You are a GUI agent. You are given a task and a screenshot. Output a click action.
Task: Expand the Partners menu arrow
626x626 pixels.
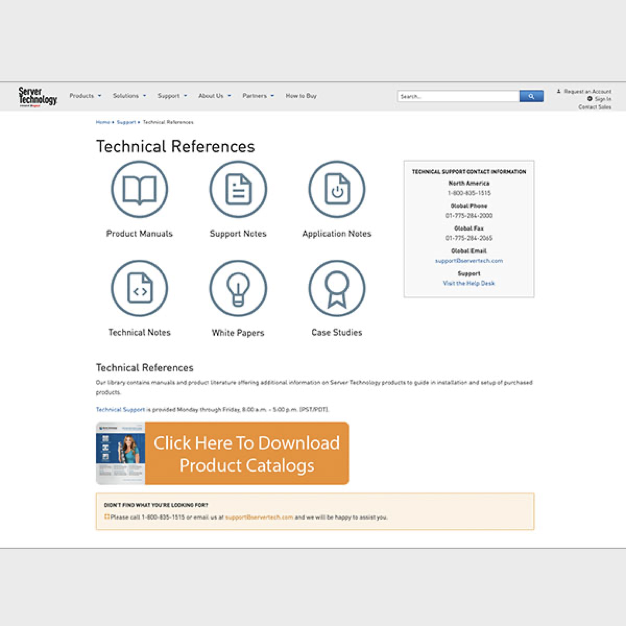point(272,96)
